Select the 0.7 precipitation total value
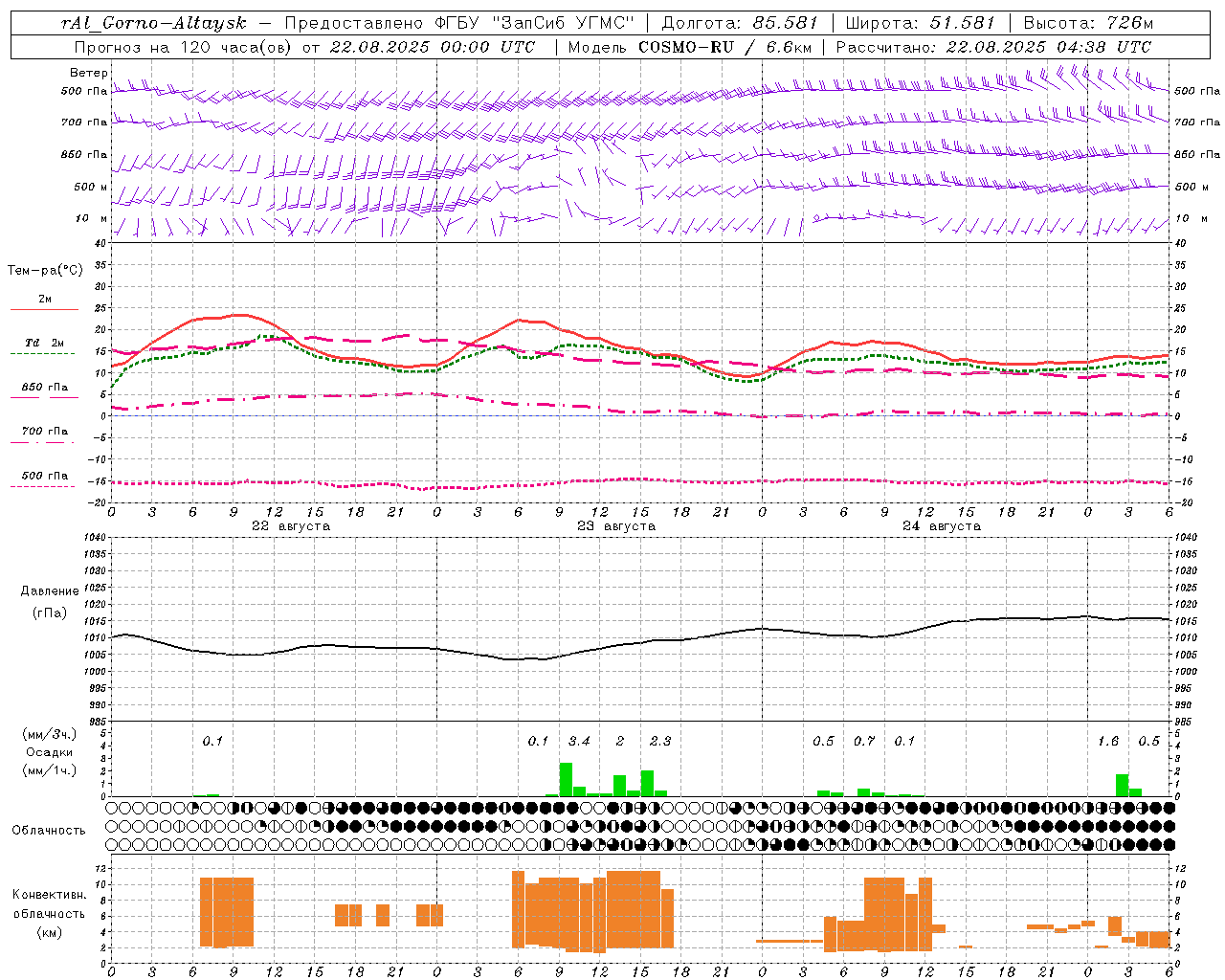1225x980 pixels. (x=864, y=741)
